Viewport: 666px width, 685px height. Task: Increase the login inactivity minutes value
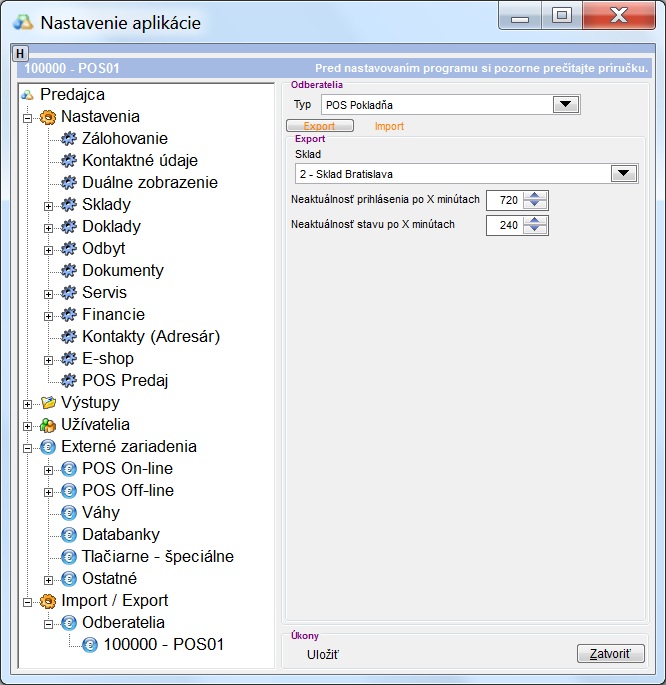(537, 196)
